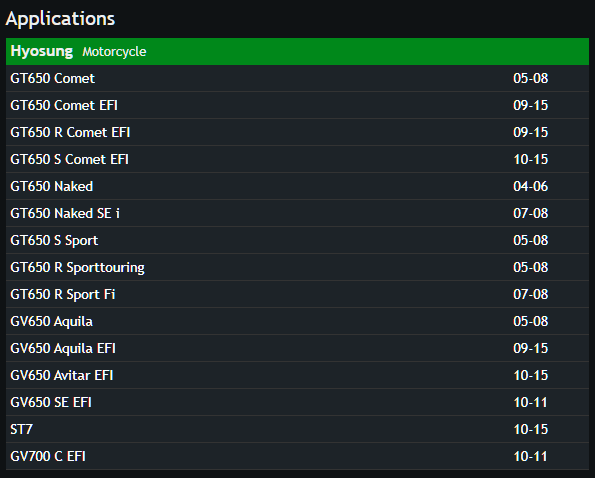The height and width of the screenshot is (478, 595).
Task: Select GT650 R Sporttouring in list
Action: (x=297, y=267)
